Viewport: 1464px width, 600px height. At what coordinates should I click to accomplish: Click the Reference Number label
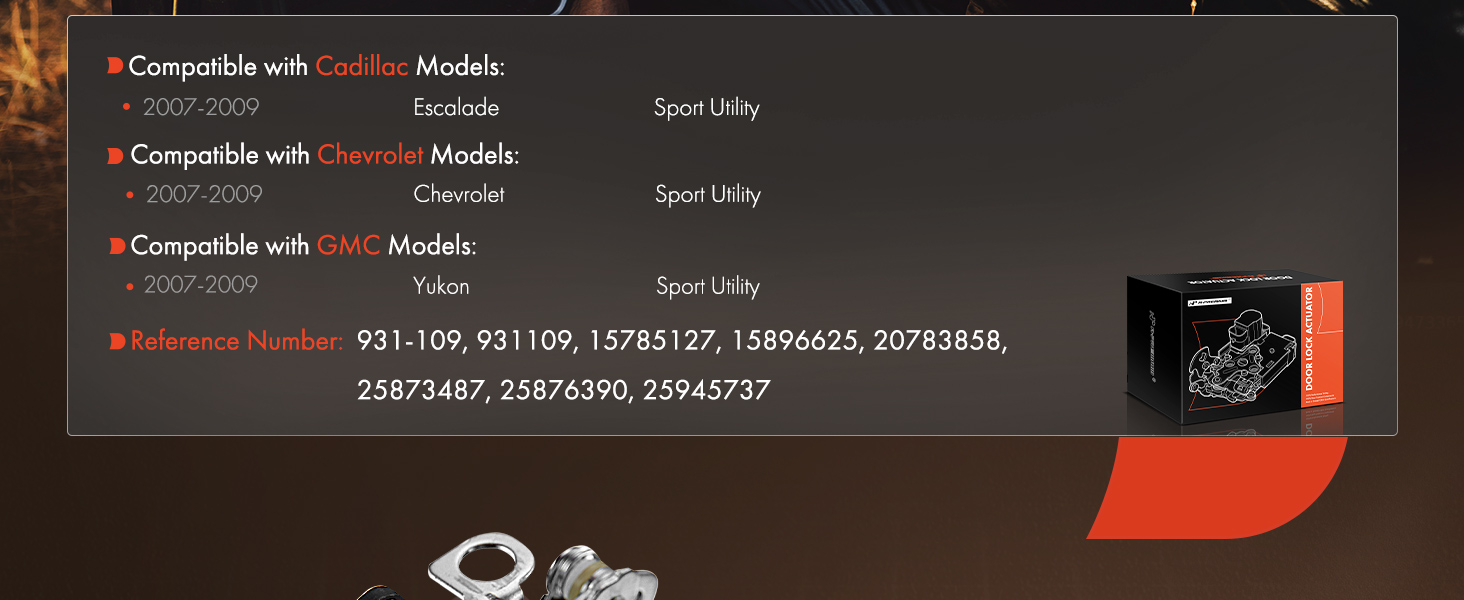point(237,341)
